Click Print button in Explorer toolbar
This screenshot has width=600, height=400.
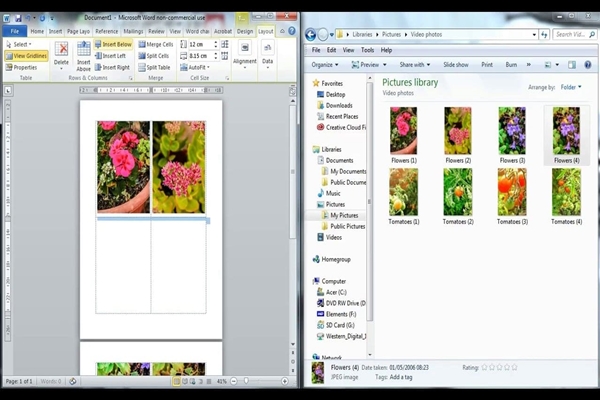[x=487, y=65]
